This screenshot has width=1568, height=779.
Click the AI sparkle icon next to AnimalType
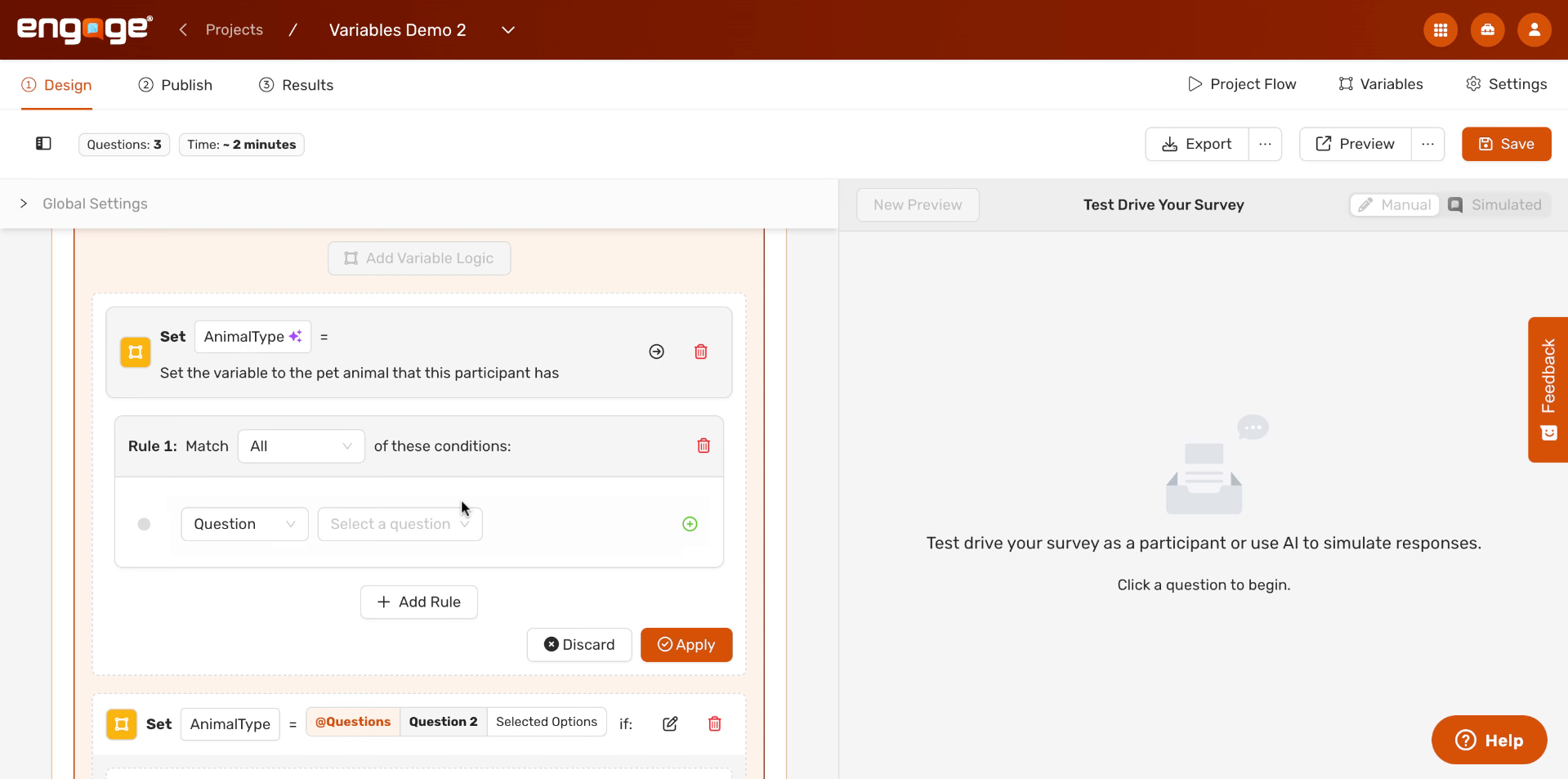[296, 336]
